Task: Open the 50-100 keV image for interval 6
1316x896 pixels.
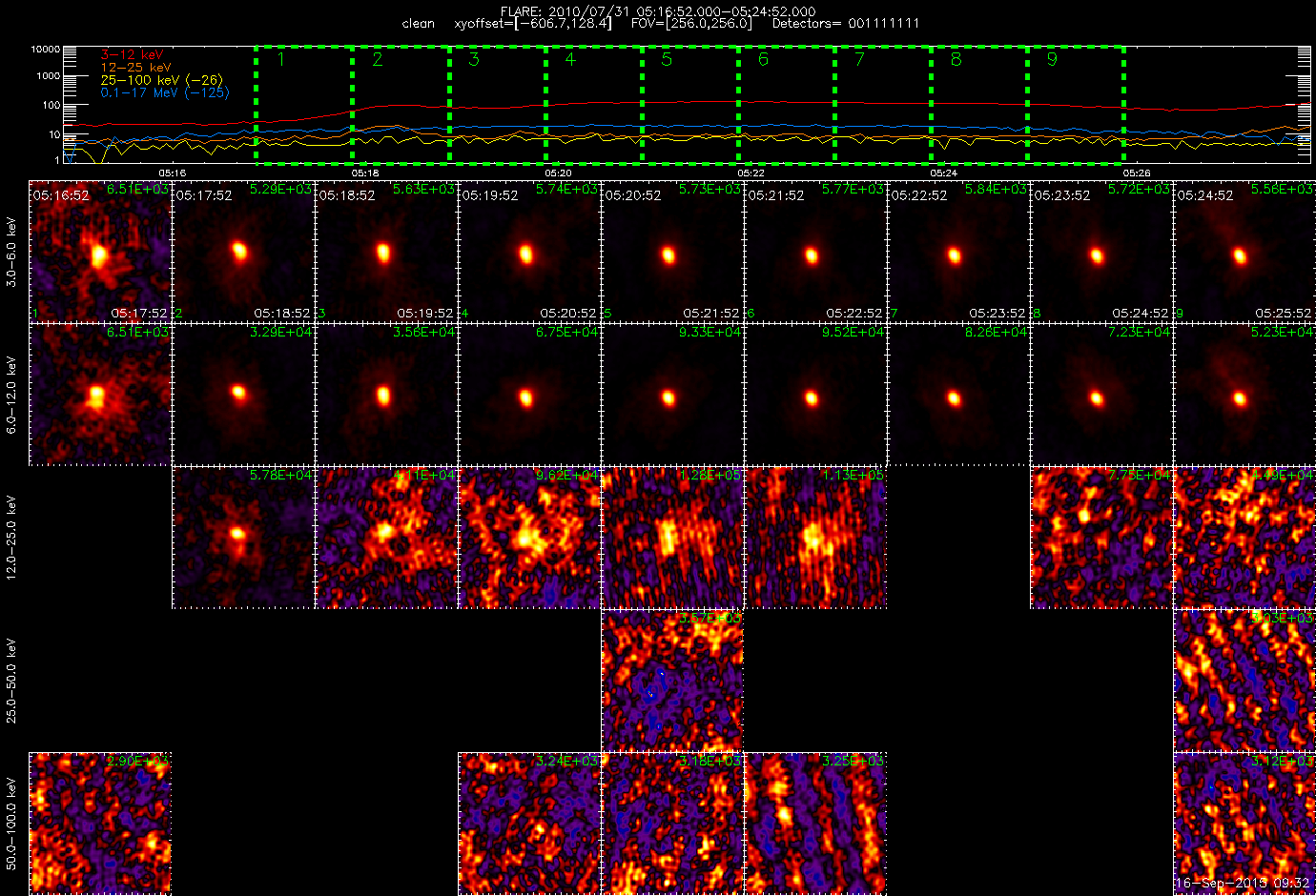Action: point(815,824)
